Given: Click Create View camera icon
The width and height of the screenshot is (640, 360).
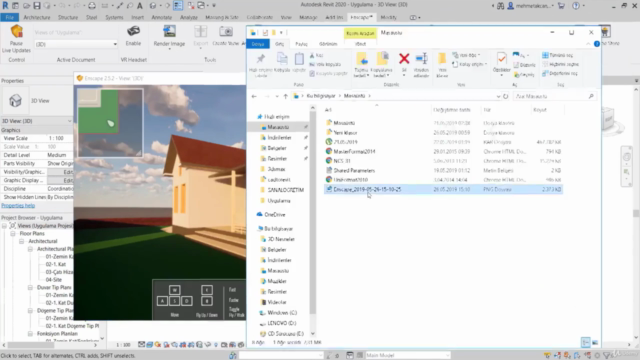Looking at the screenshot, I should pos(225,32).
